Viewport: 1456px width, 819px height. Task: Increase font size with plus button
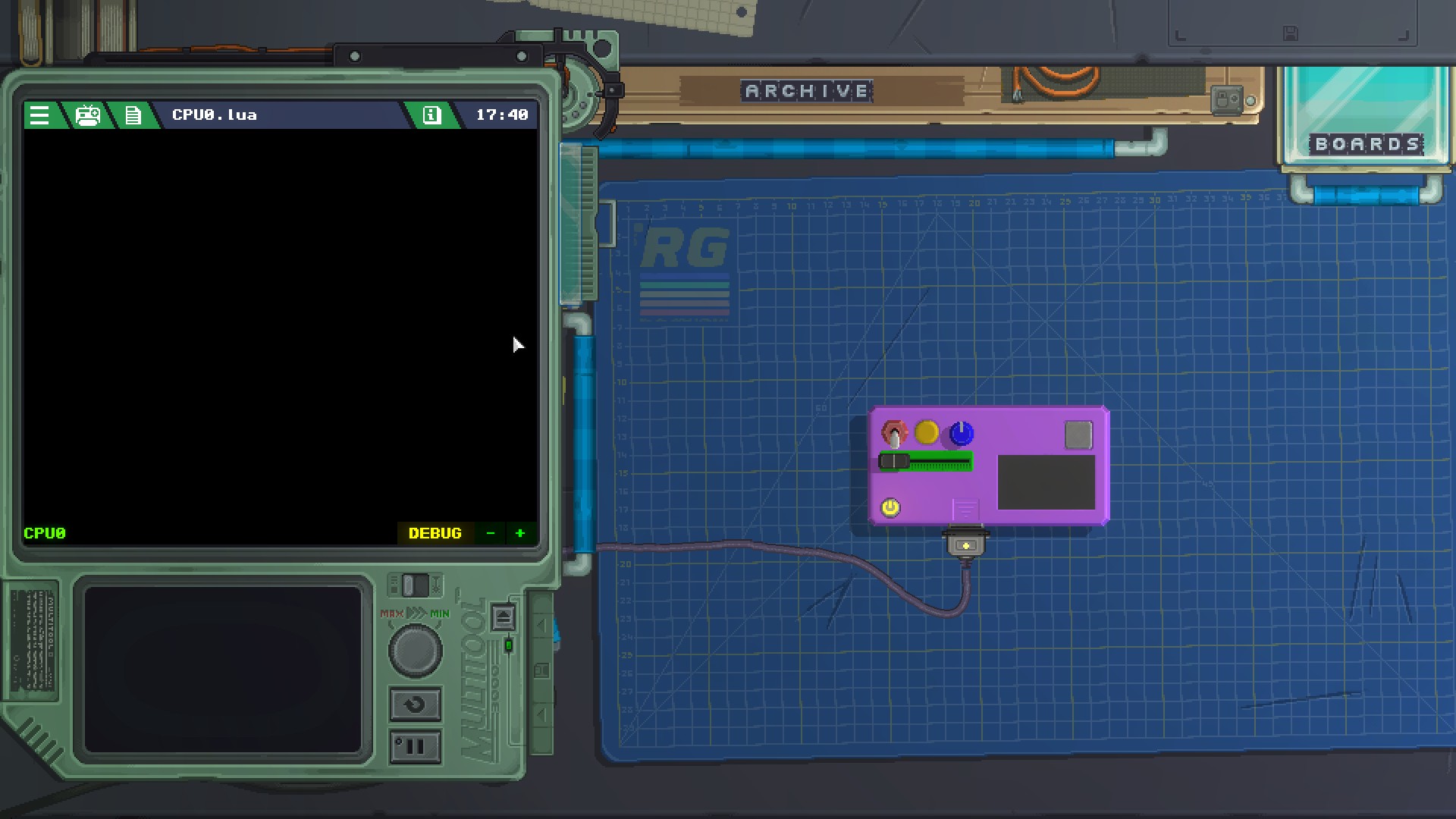click(520, 533)
